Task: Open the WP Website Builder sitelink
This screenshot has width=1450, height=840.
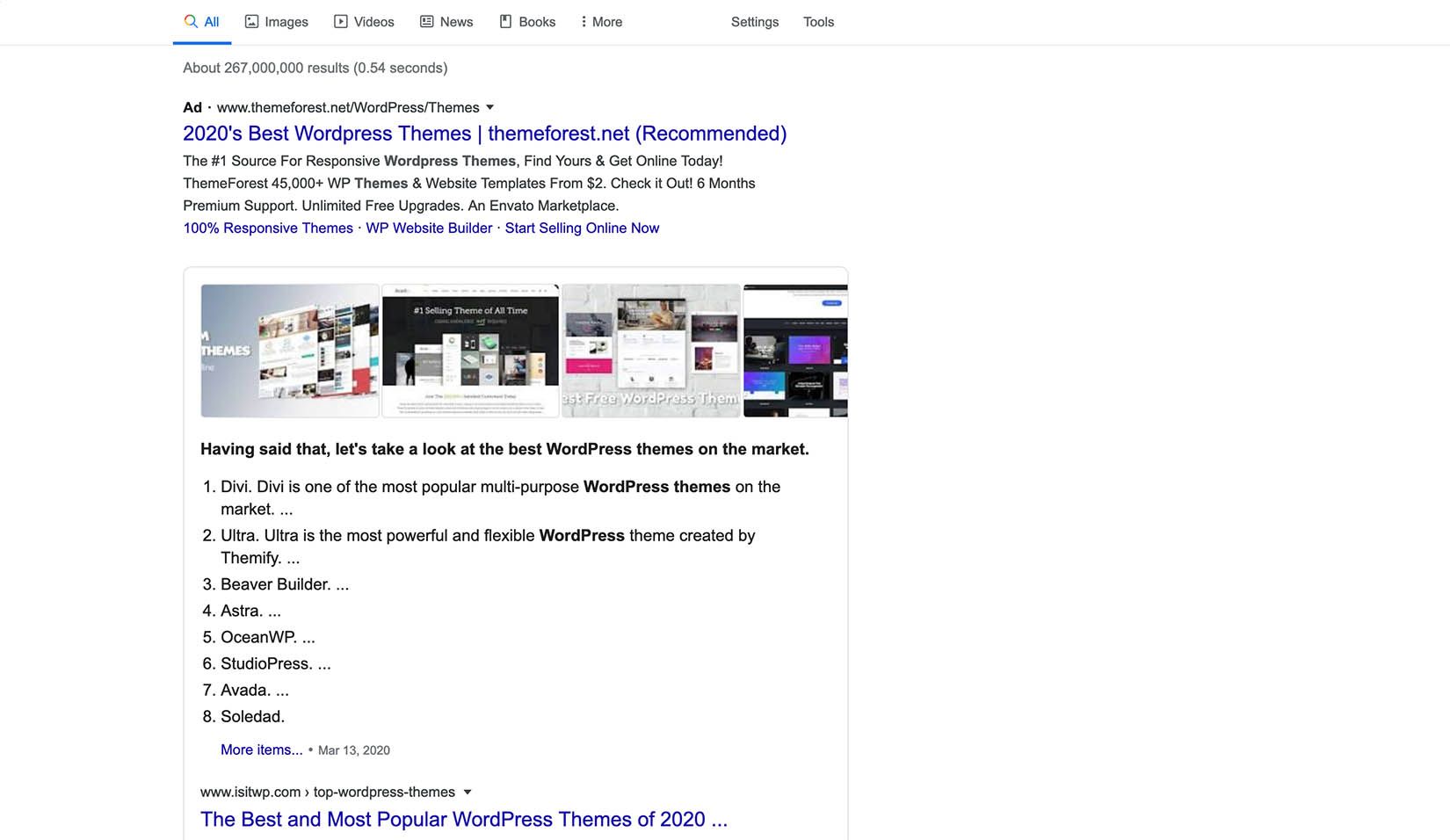Action: coord(429,228)
